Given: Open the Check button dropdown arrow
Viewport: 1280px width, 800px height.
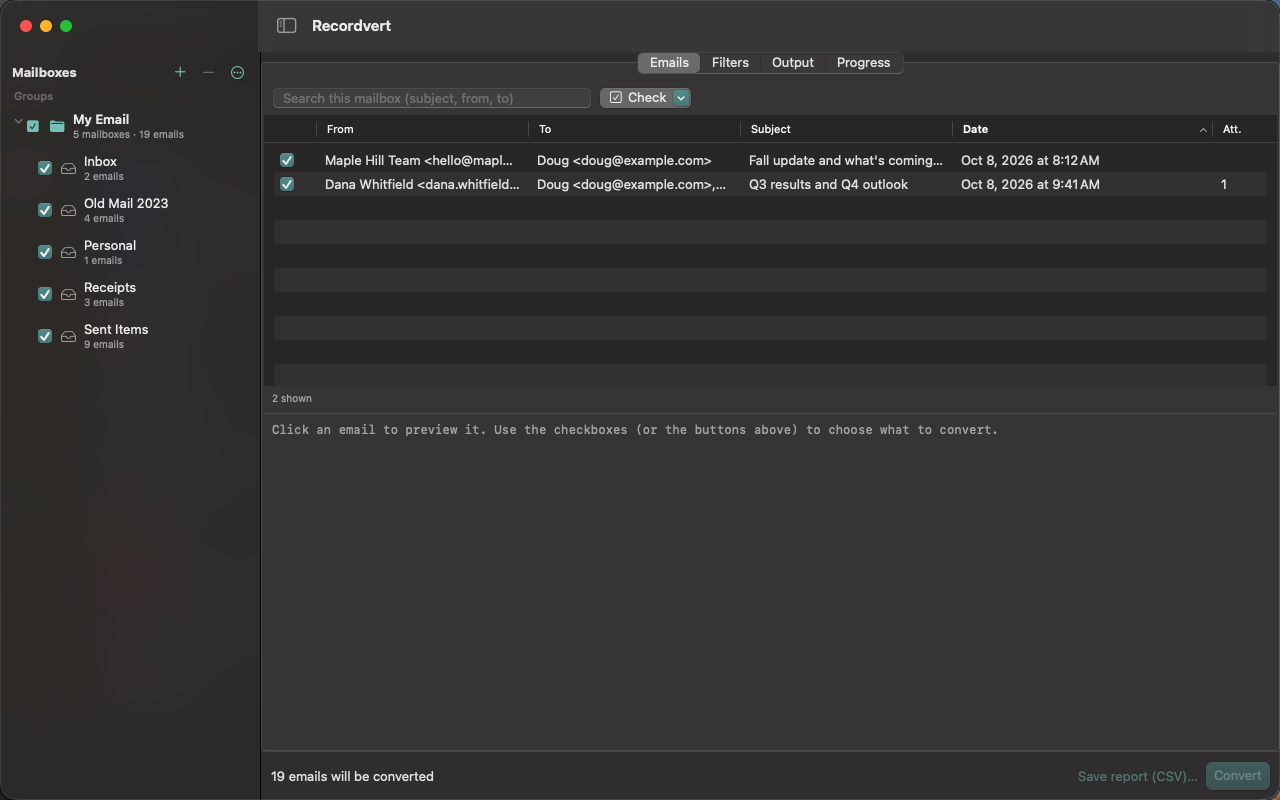Looking at the screenshot, I should click(681, 98).
